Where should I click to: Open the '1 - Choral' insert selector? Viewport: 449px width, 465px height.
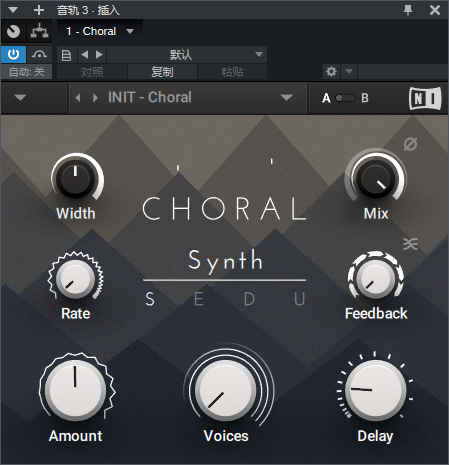click(100, 31)
